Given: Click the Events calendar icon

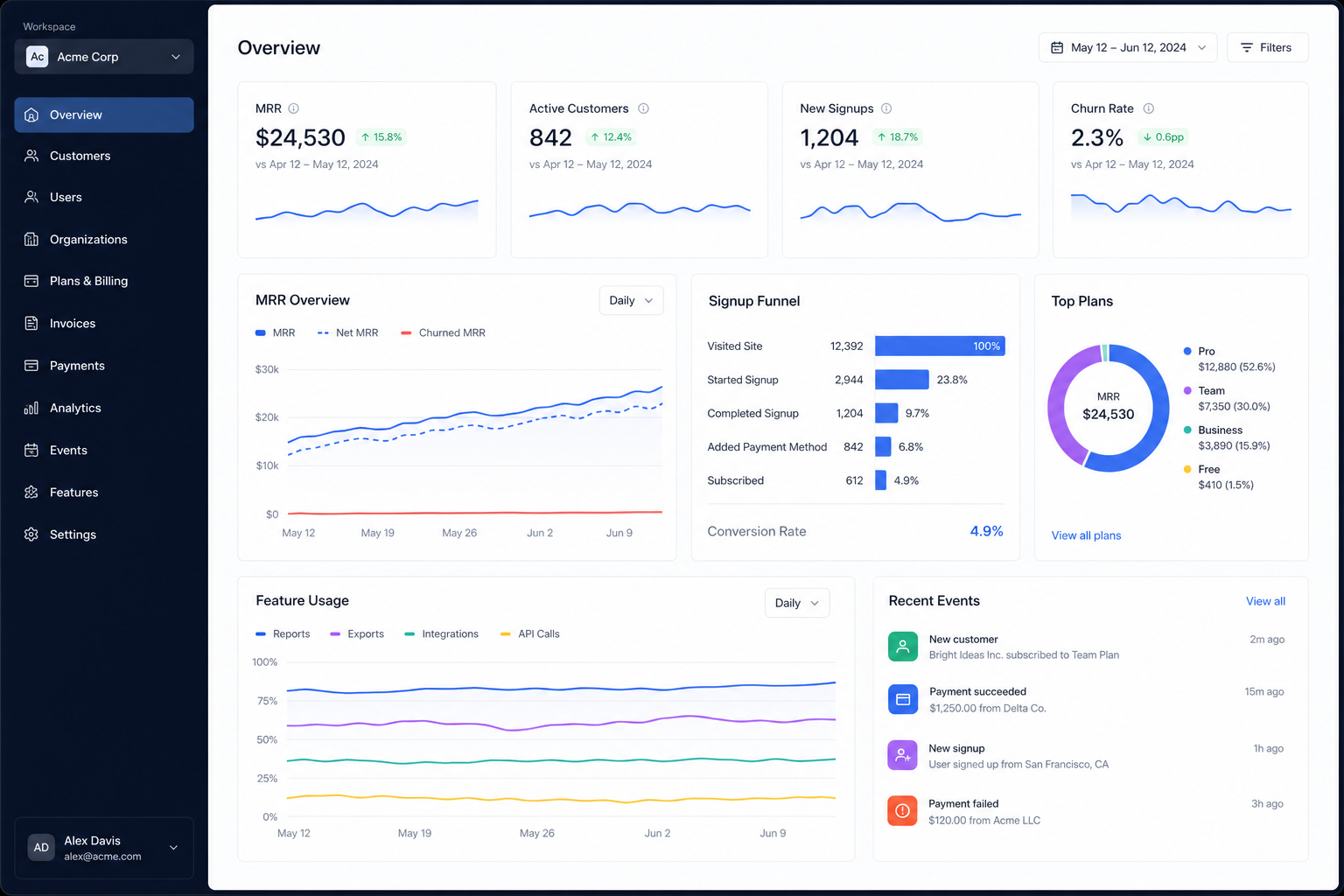Looking at the screenshot, I should click(31, 450).
